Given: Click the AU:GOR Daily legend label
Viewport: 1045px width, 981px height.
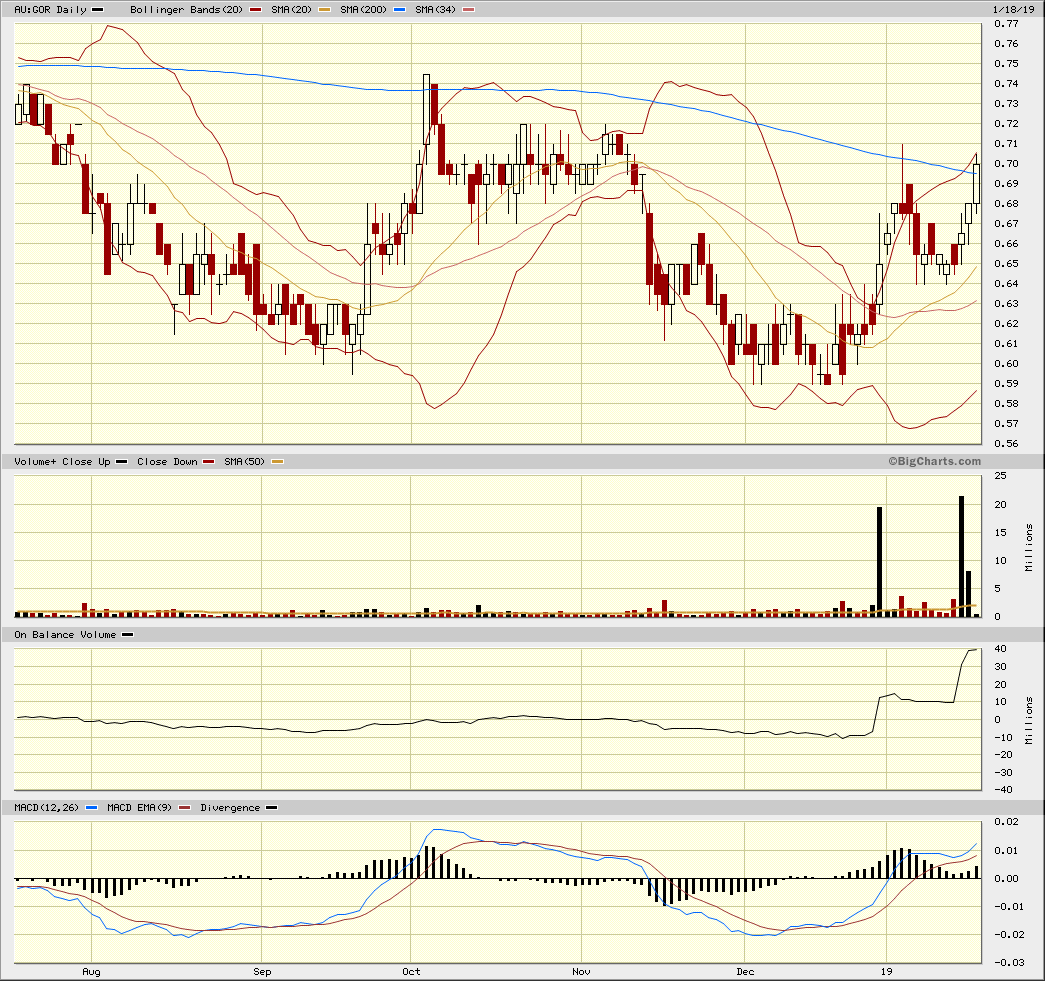Looking at the screenshot, I should (51, 9).
